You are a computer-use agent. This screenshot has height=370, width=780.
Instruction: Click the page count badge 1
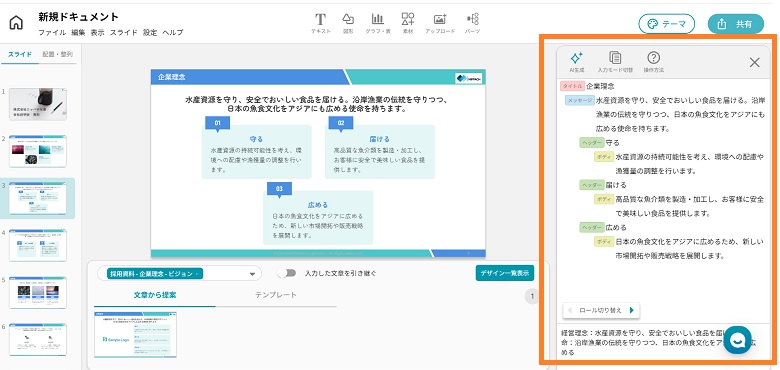pos(532,297)
